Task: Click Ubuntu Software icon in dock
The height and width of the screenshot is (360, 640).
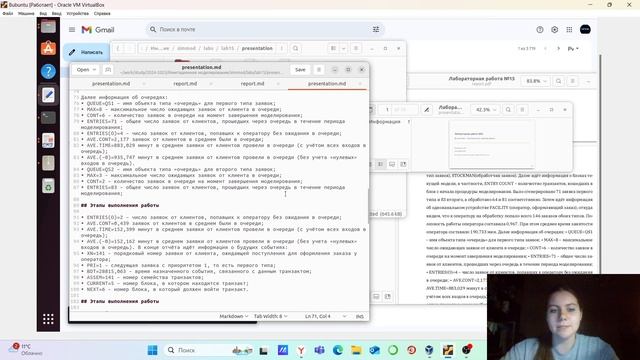Action: tap(48, 48)
